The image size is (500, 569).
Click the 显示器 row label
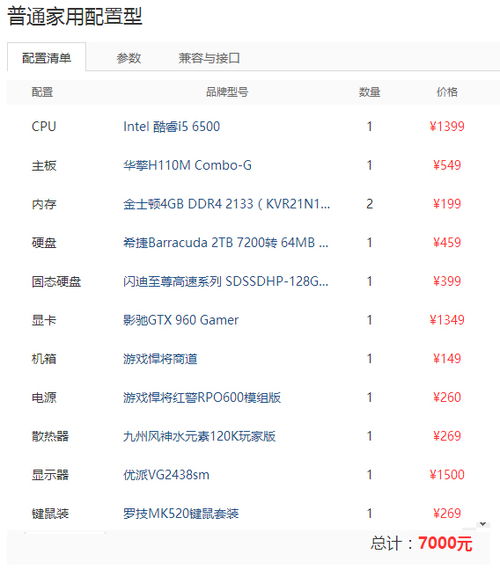(50, 475)
